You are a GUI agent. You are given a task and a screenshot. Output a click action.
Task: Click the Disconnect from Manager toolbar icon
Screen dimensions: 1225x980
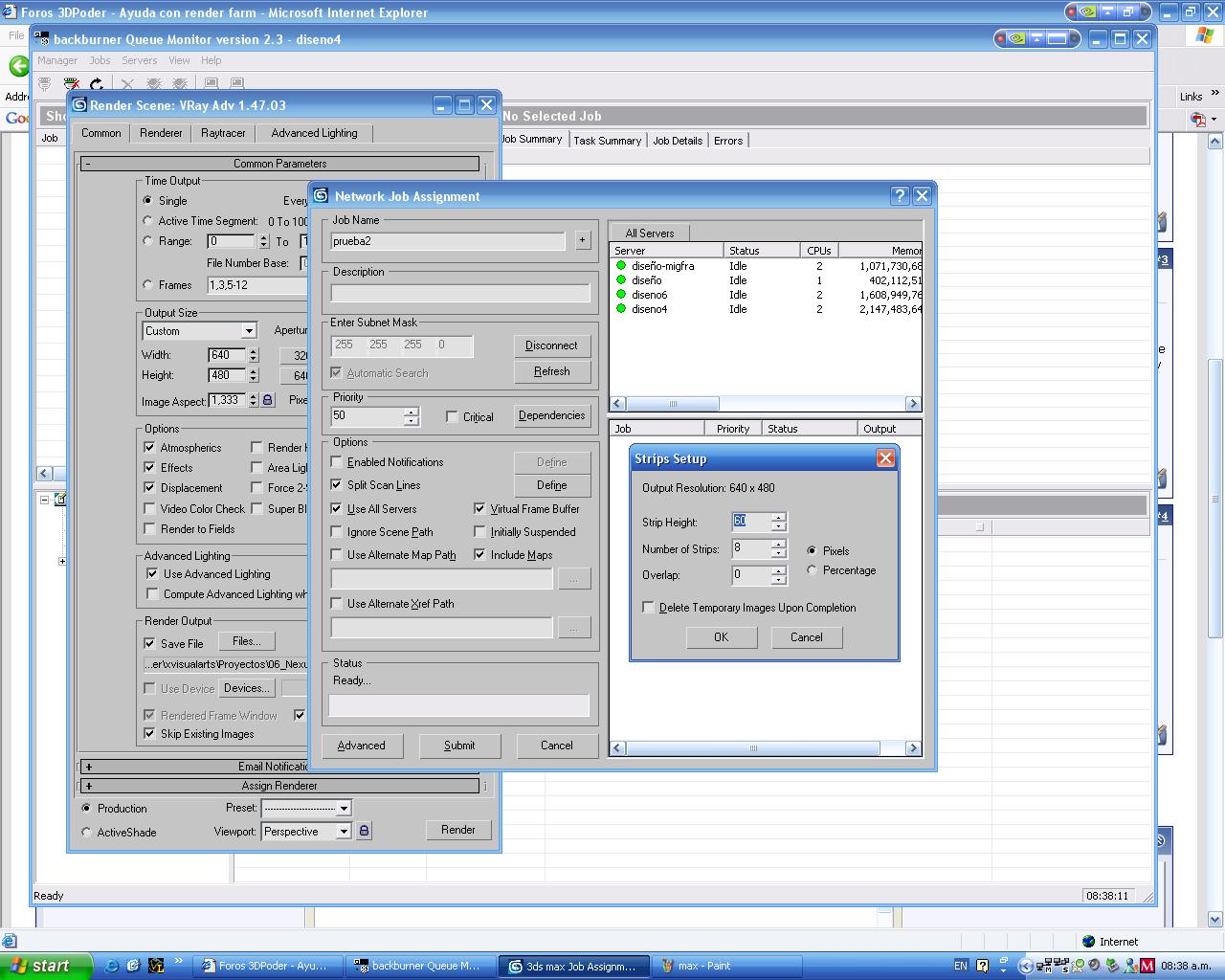tap(71, 84)
